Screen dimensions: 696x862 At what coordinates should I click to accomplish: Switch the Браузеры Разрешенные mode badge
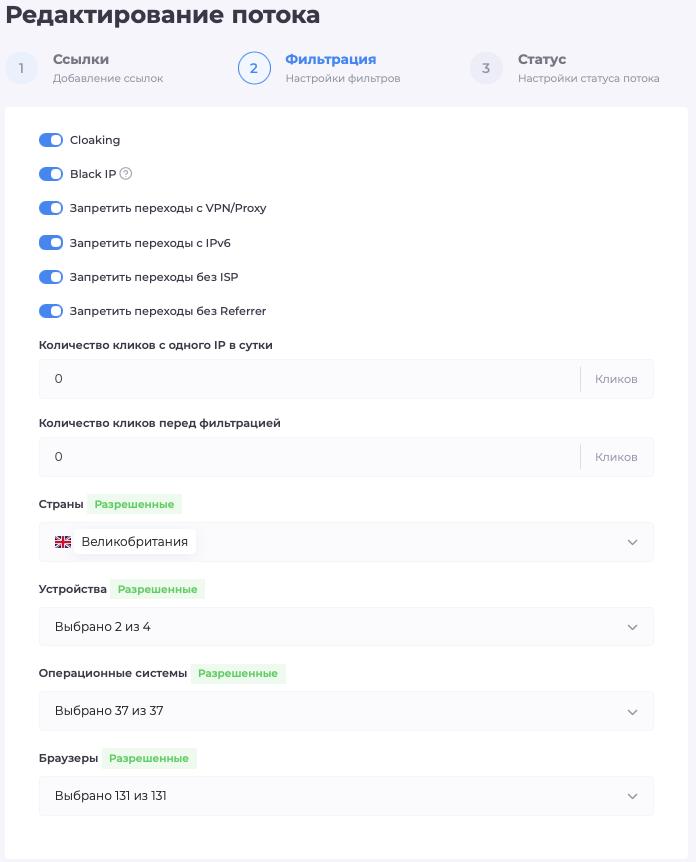click(149, 758)
